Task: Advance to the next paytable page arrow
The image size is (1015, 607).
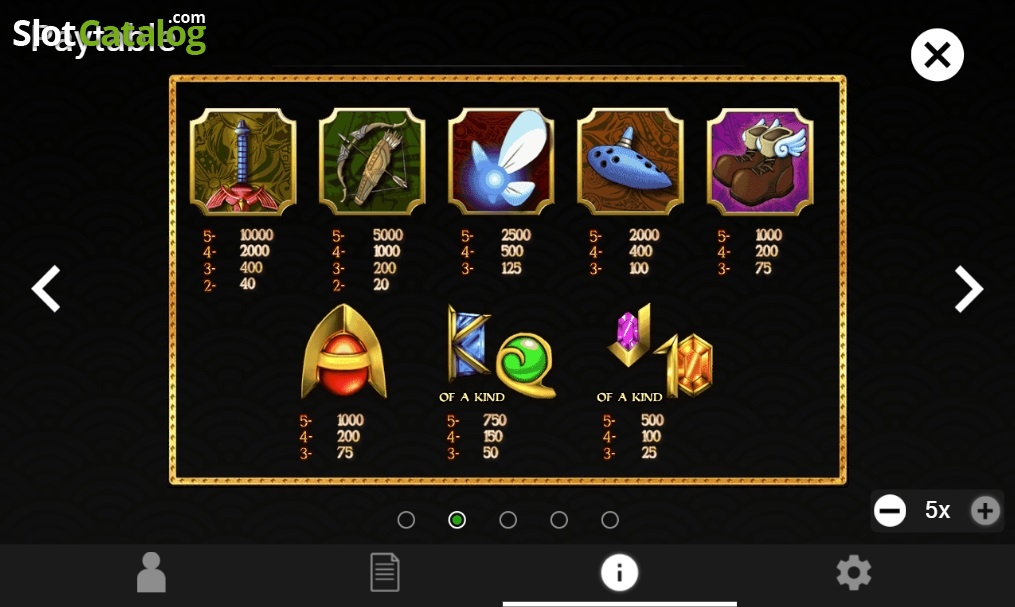Action: pyautogui.click(x=969, y=289)
